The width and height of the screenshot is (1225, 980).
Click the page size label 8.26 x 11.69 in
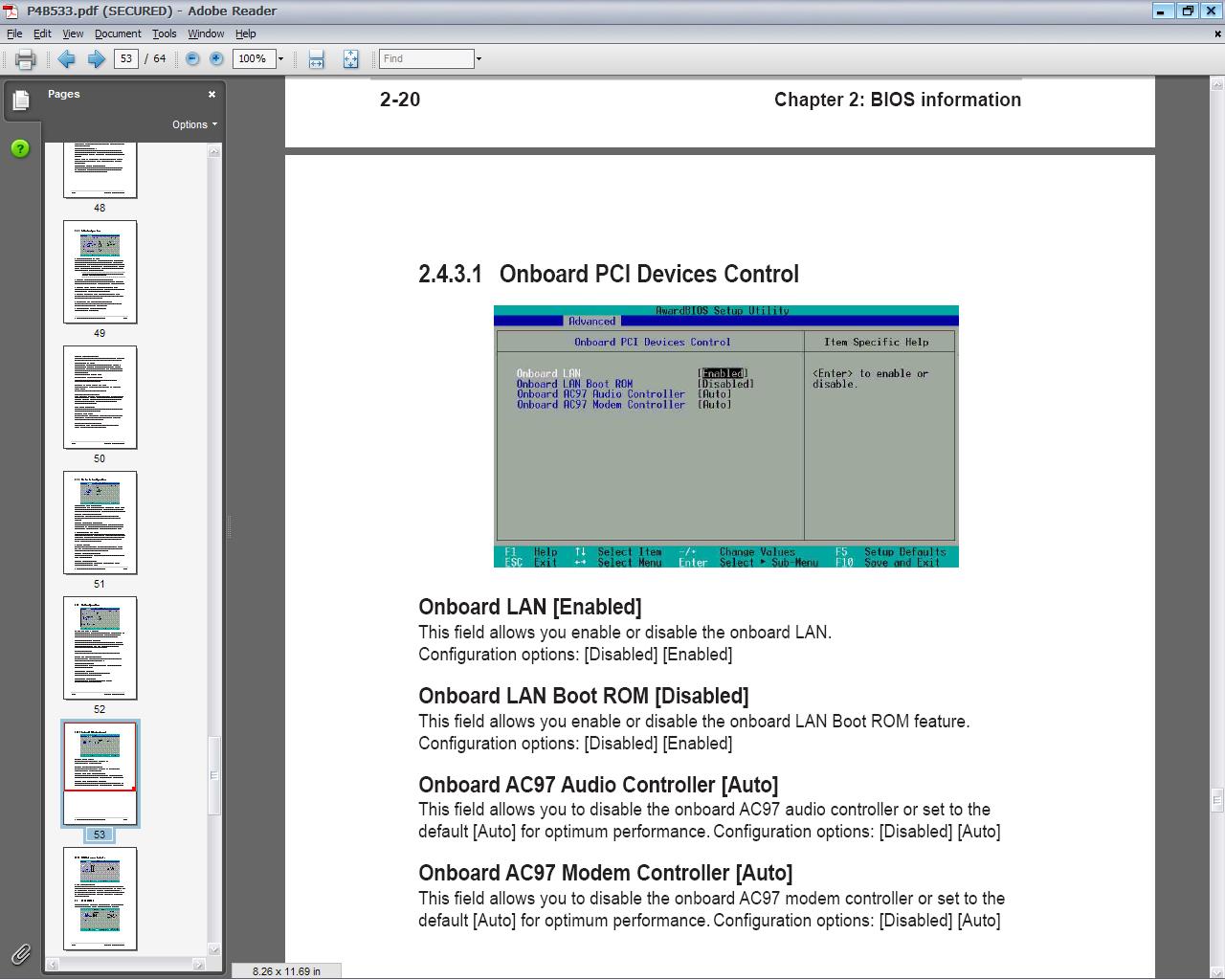click(x=286, y=970)
